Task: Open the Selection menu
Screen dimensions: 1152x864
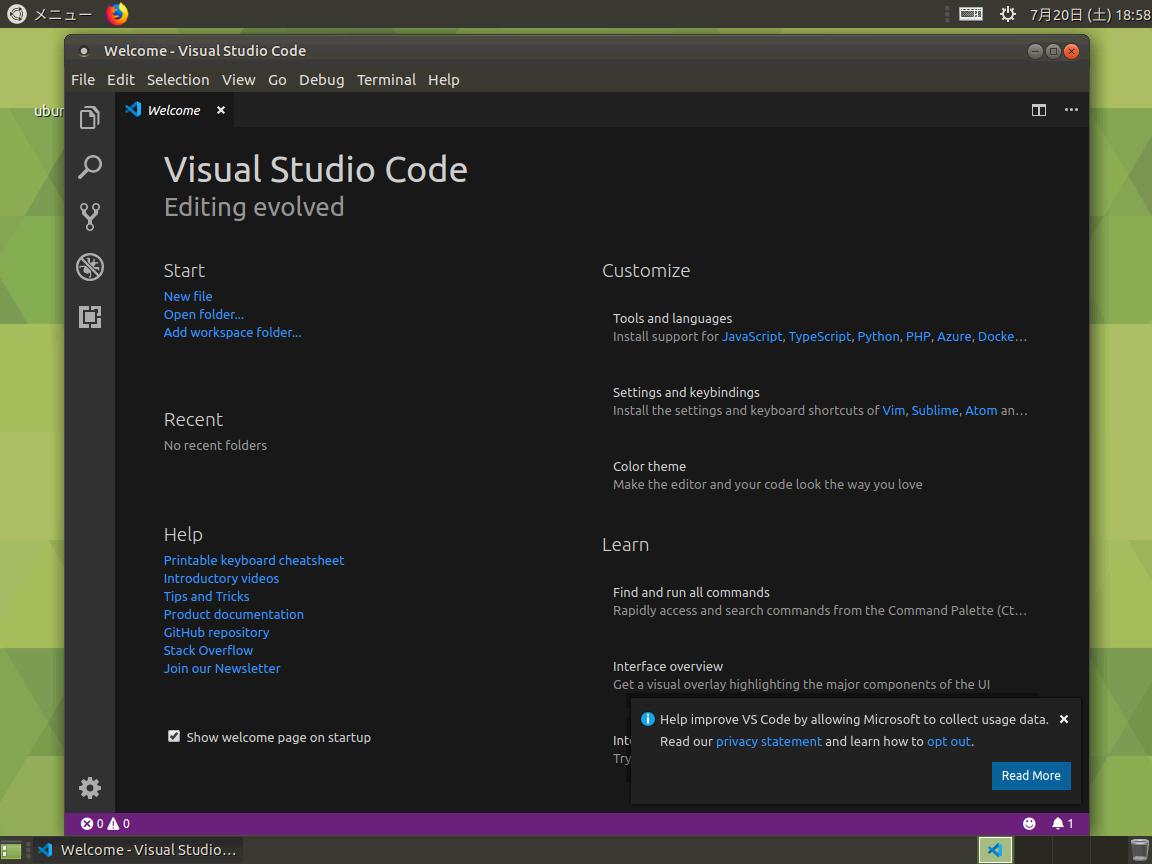Action: point(178,80)
